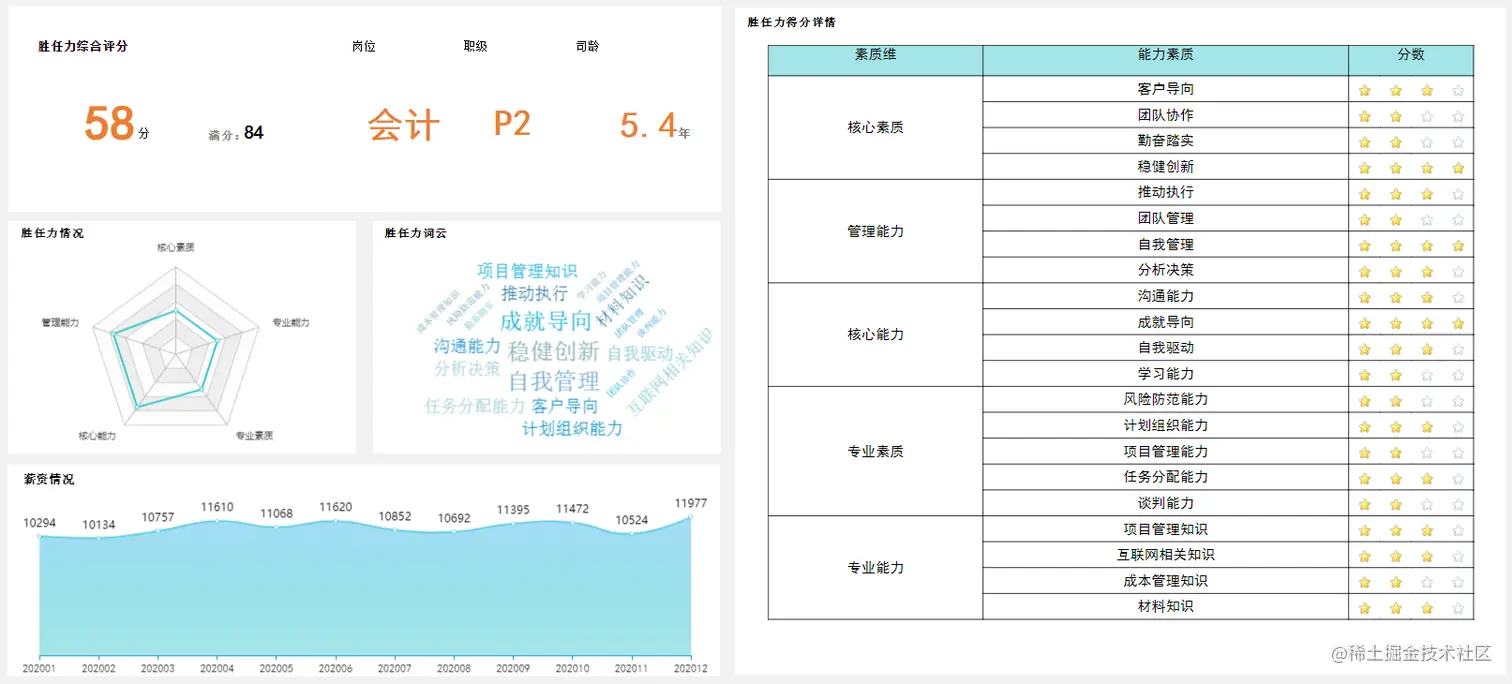
Task: Click the only empty star in 互联网相关知识 row
Action: pyautogui.click(x=1458, y=556)
